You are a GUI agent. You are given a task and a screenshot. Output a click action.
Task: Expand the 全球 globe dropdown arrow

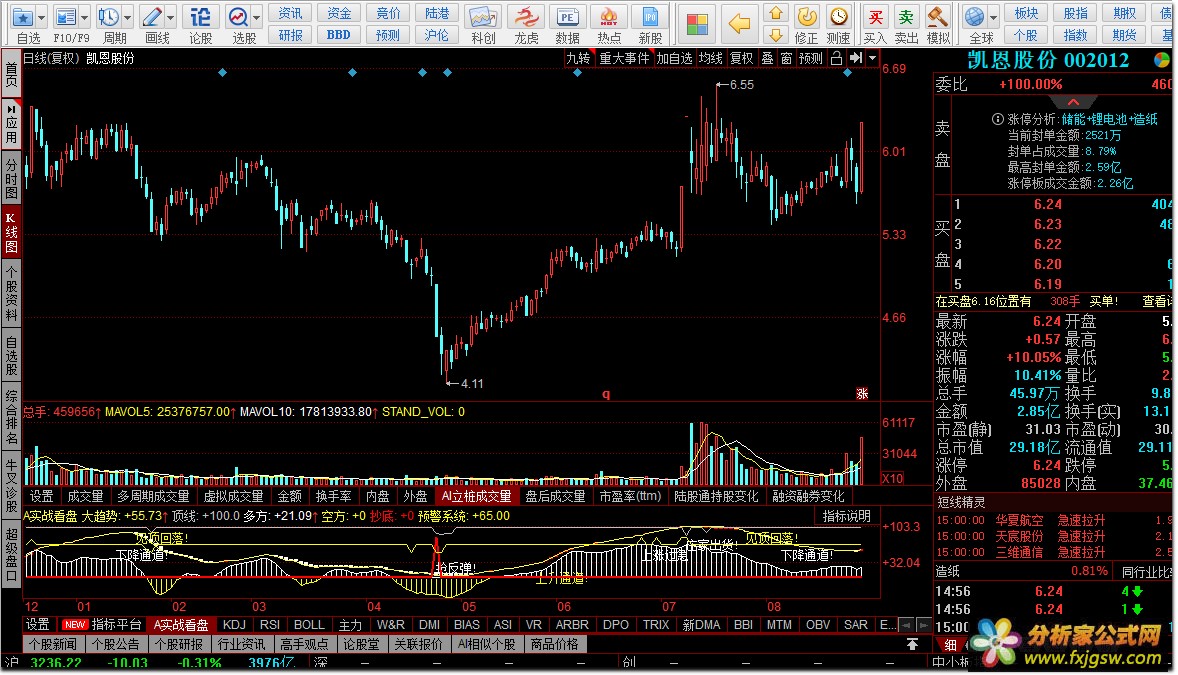(993, 17)
